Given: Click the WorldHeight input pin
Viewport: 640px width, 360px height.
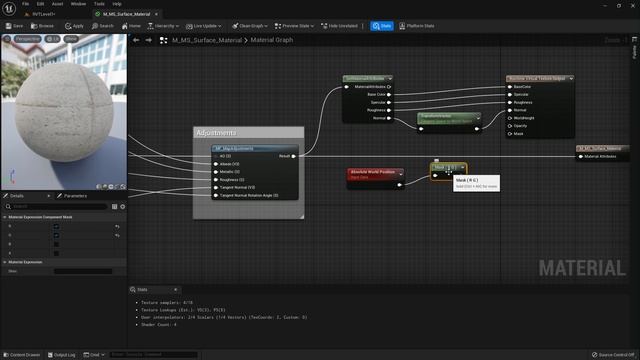Looking at the screenshot, I should [510, 118].
